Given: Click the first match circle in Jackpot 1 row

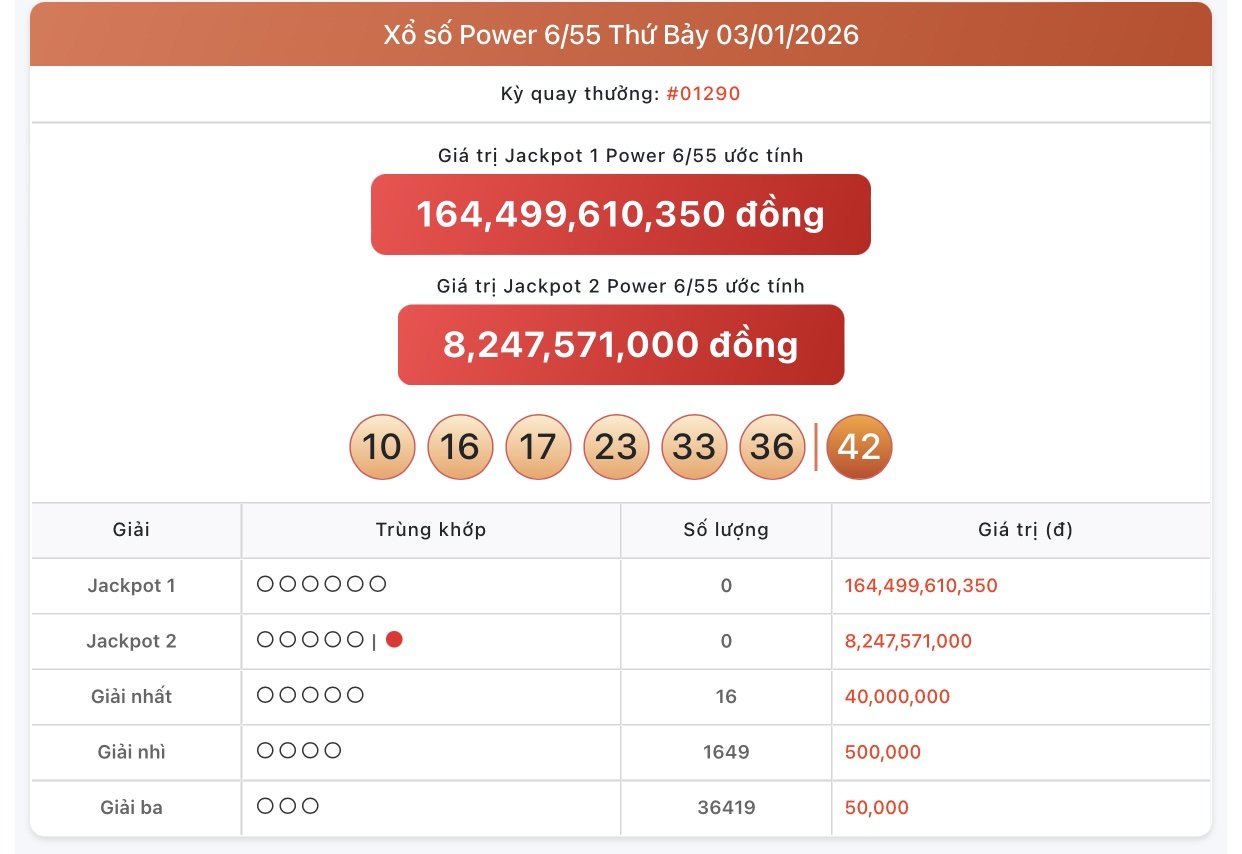Looking at the screenshot, I should click(x=263, y=584).
